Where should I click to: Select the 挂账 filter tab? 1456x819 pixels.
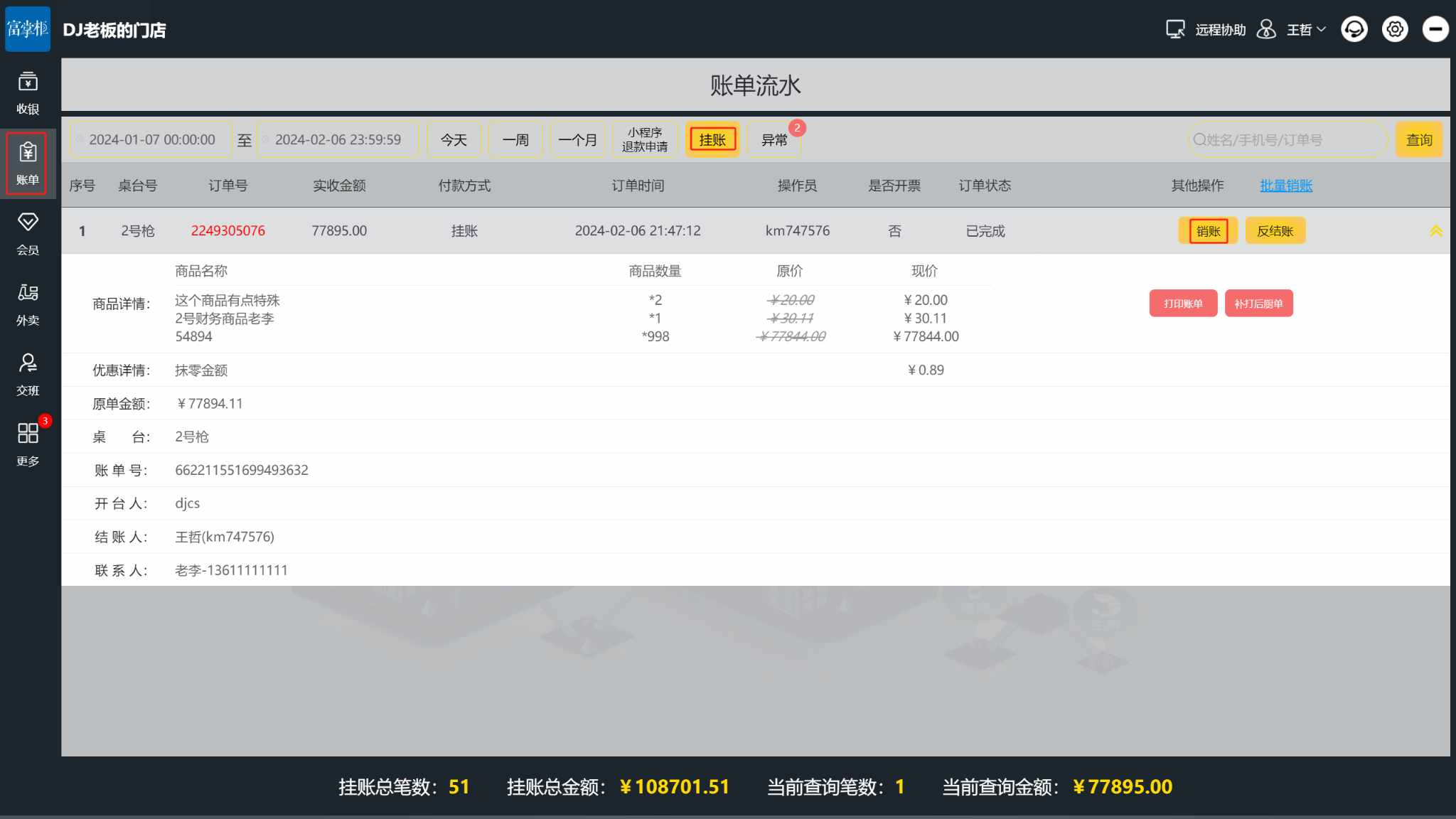(x=712, y=139)
